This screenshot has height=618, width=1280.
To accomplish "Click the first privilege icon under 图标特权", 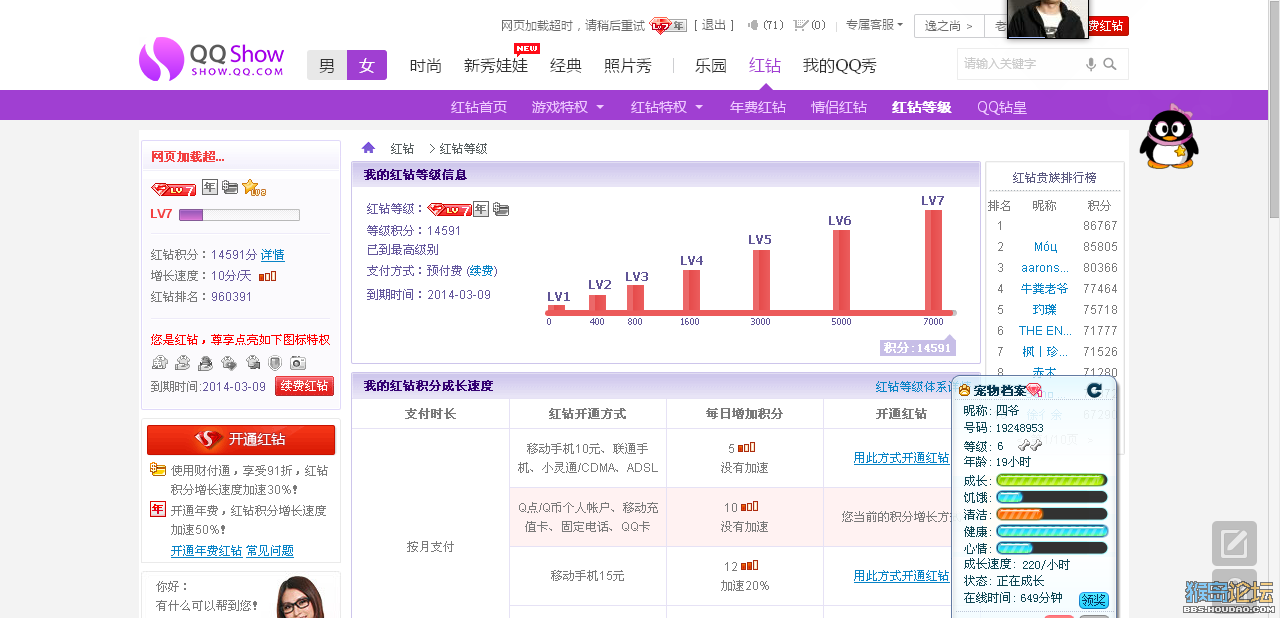I will point(159,363).
